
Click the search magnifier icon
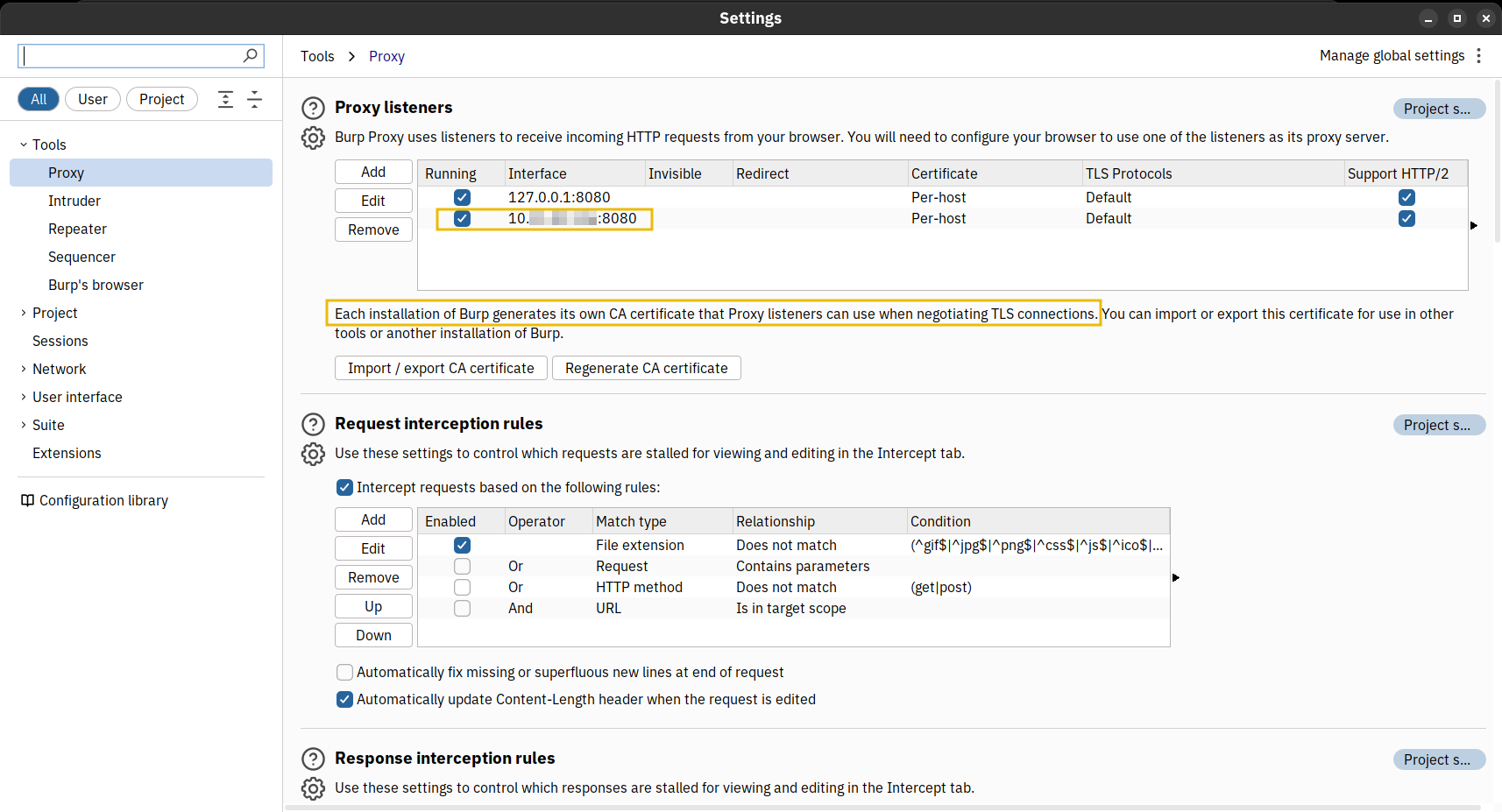251,56
